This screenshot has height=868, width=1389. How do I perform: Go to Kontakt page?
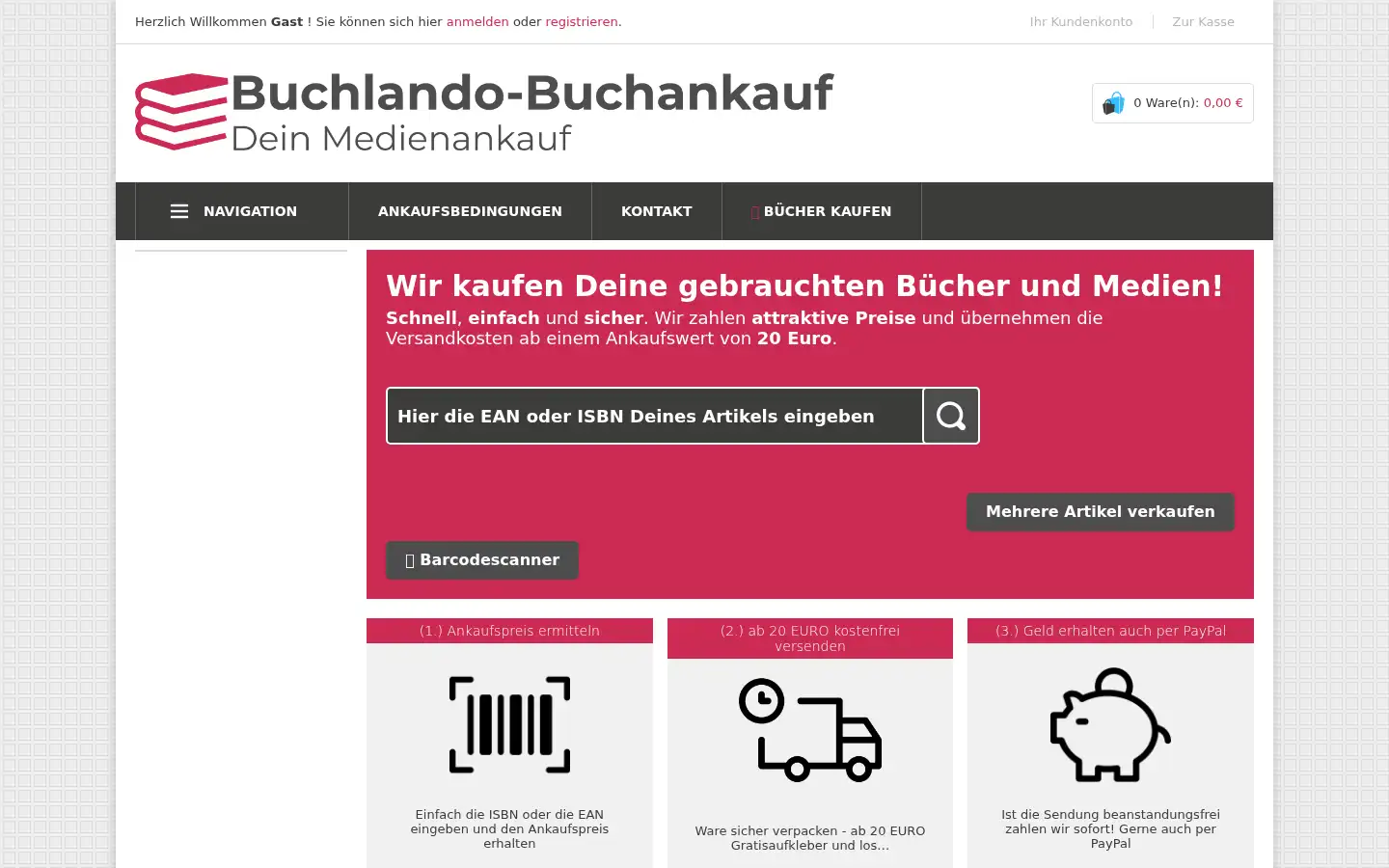click(x=657, y=211)
